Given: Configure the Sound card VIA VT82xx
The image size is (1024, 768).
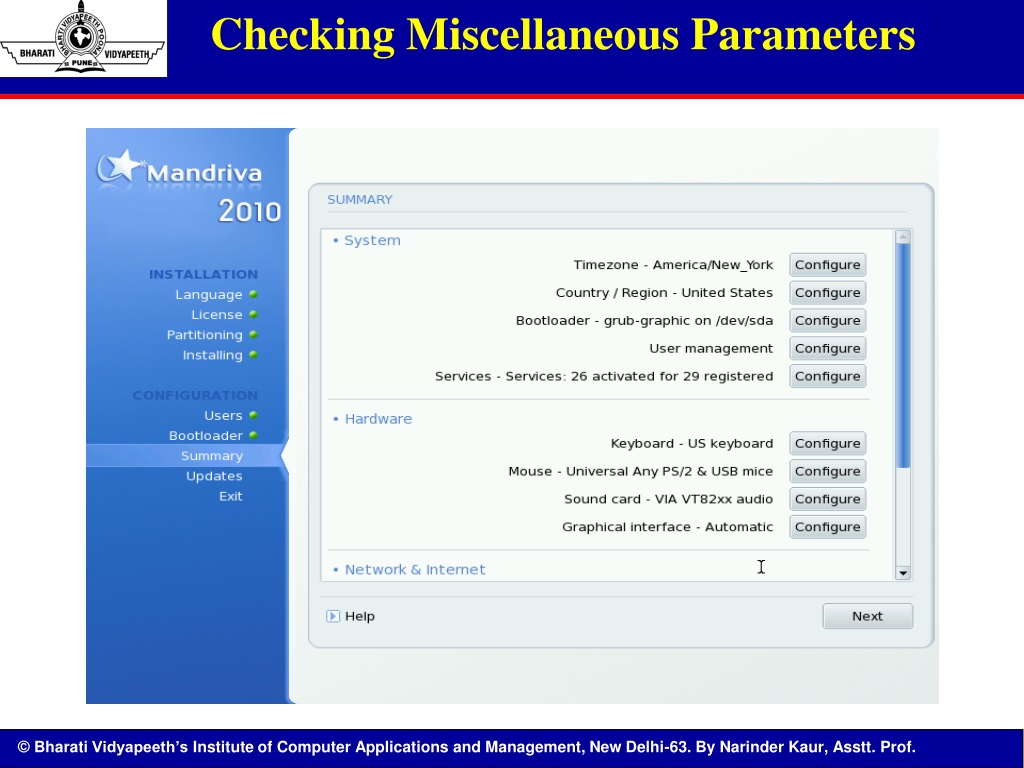Looking at the screenshot, I should pos(827,499).
